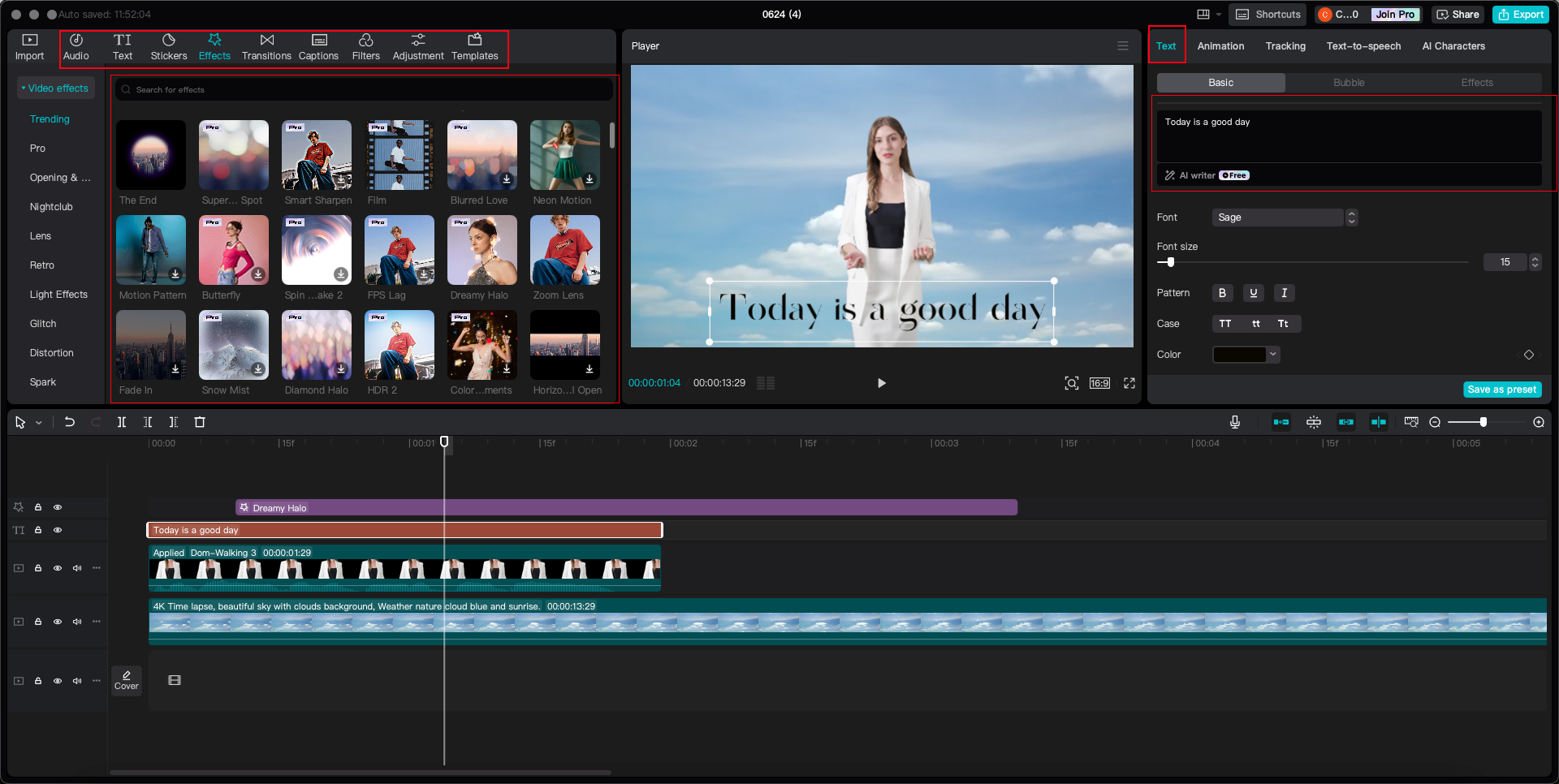This screenshot has height=784, width=1559.
Task: Toggle visibility of the text track
Action: 58,530
